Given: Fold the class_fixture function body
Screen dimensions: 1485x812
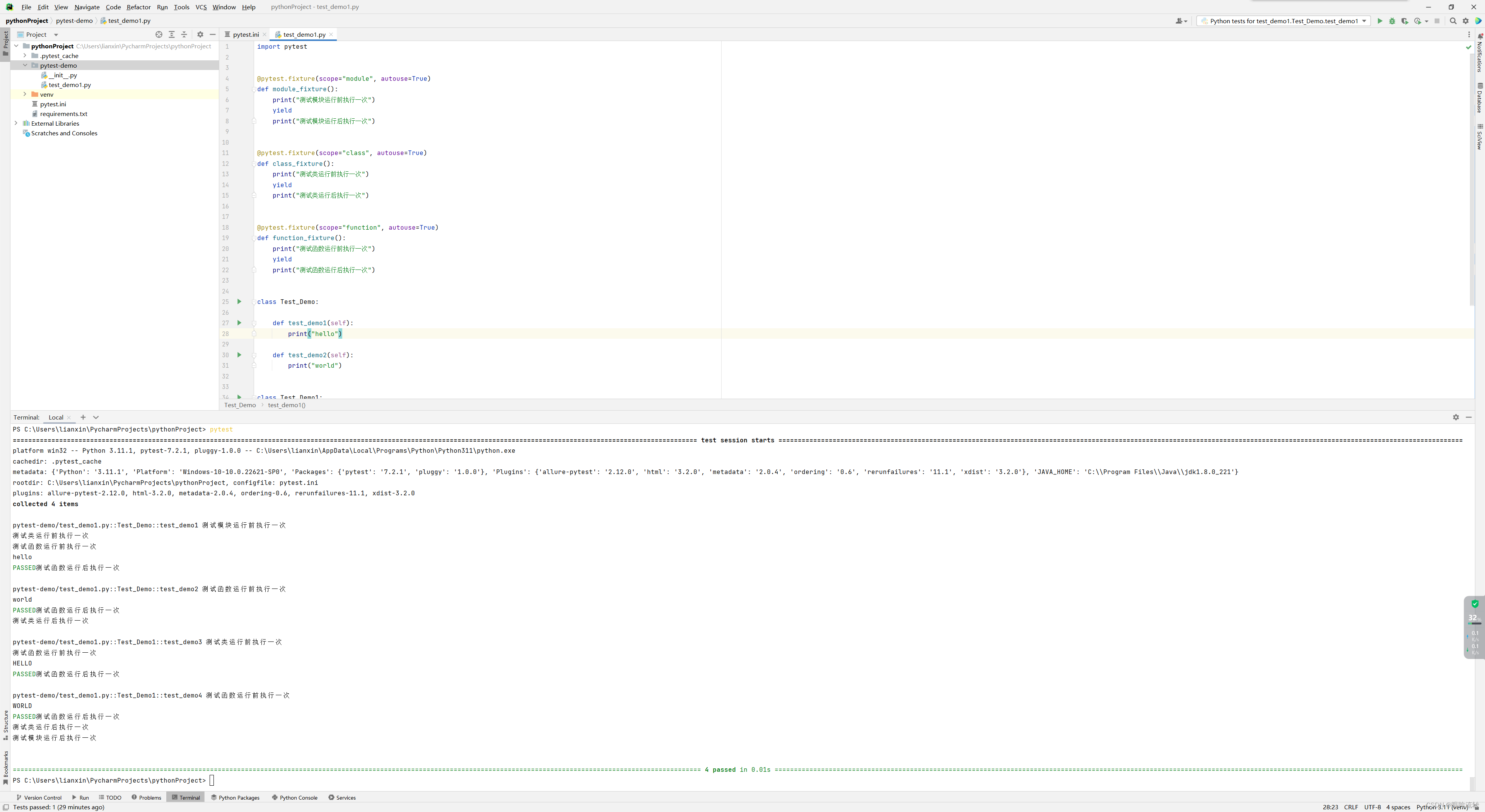Looking at the screenshot, I should (254, 164).
